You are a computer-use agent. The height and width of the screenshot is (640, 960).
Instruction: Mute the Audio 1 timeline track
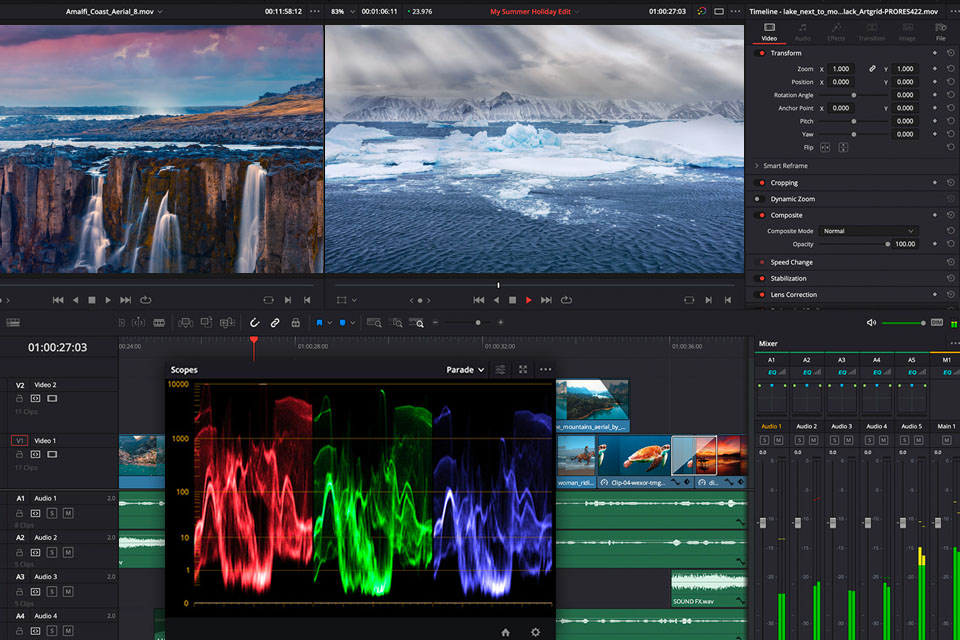[x=68, y=513]
